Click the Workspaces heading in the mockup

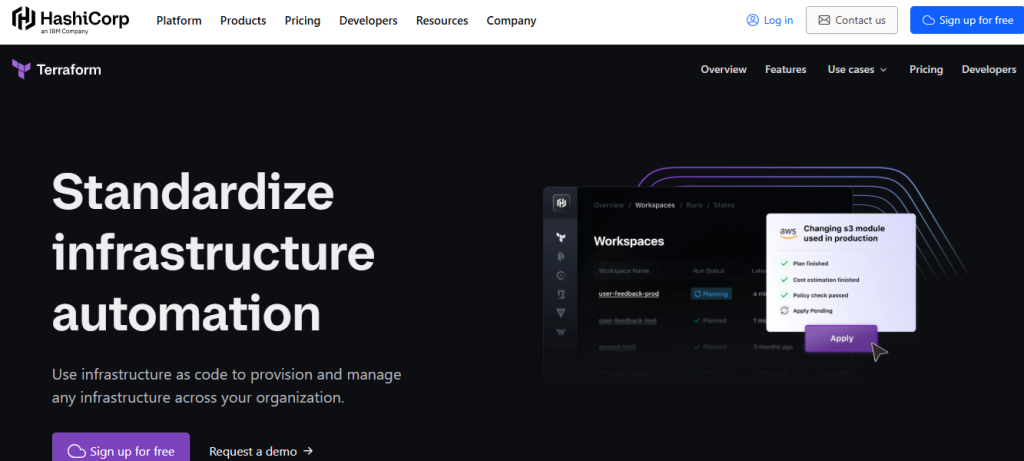click(629, 241)
